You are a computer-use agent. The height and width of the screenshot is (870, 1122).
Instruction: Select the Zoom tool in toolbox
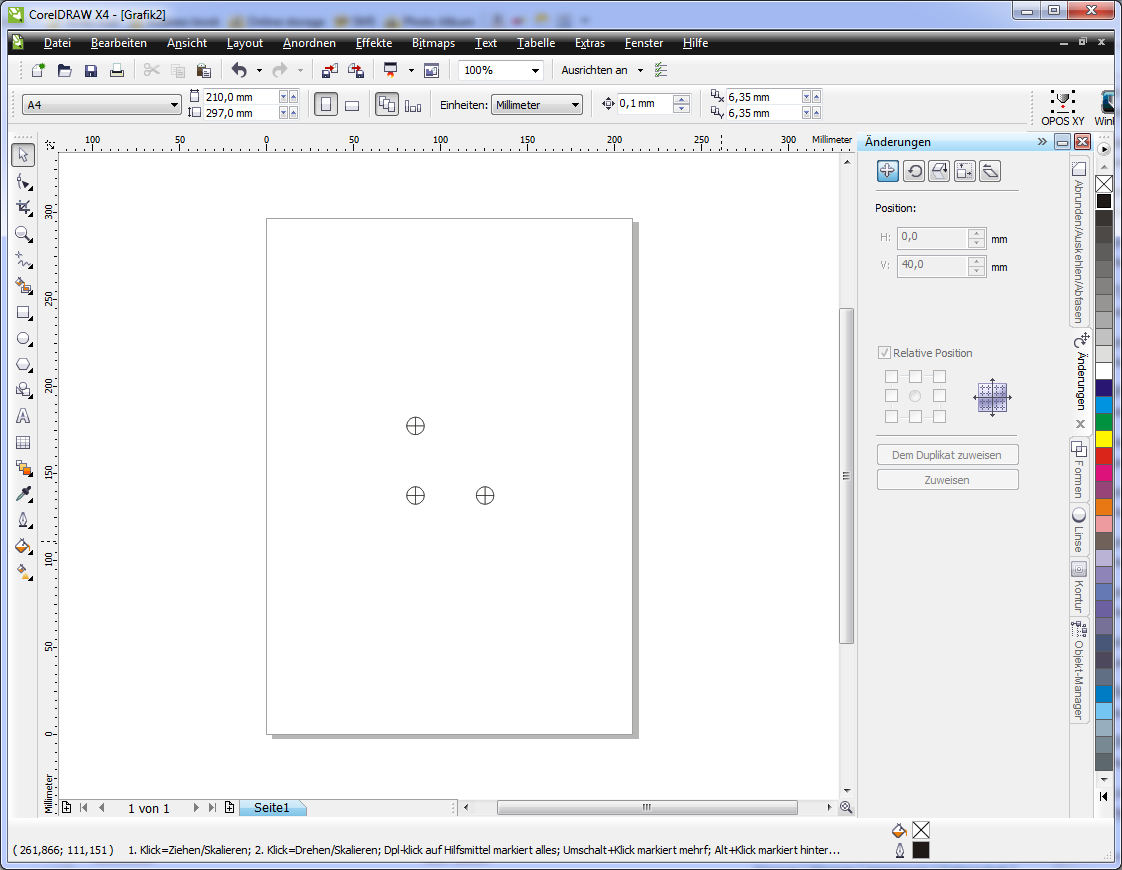coord(22,233)
